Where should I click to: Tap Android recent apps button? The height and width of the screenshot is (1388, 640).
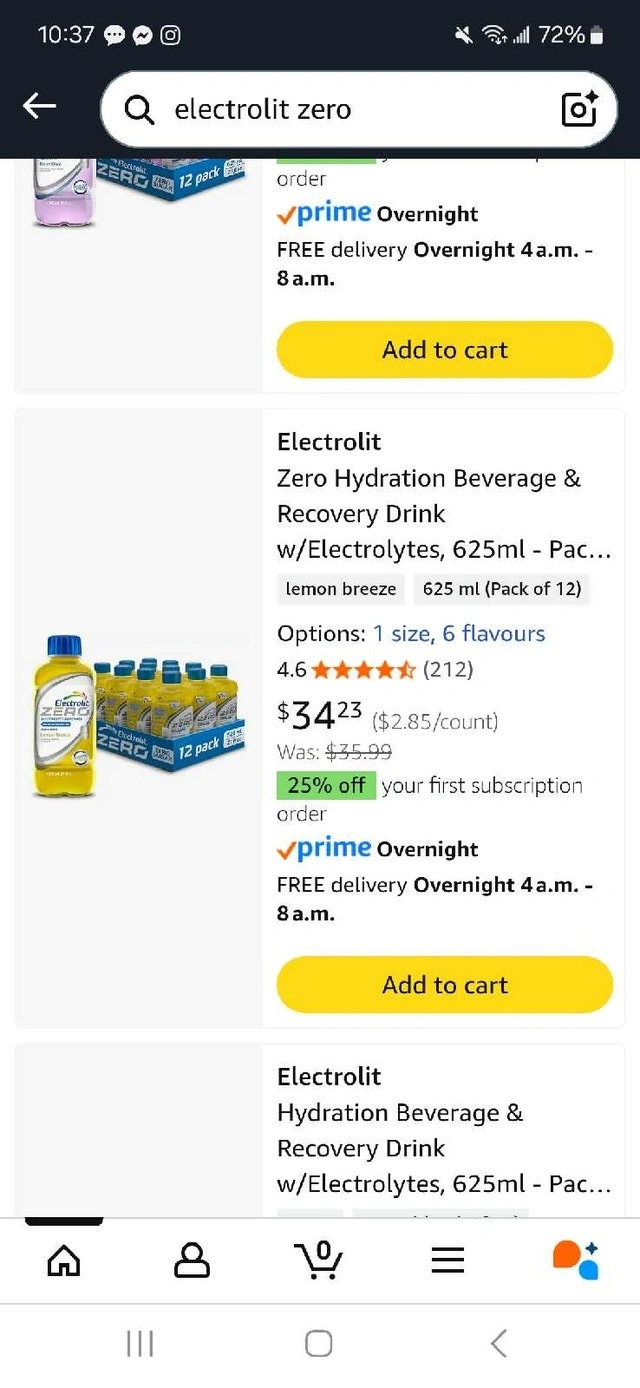[140, 1343]
